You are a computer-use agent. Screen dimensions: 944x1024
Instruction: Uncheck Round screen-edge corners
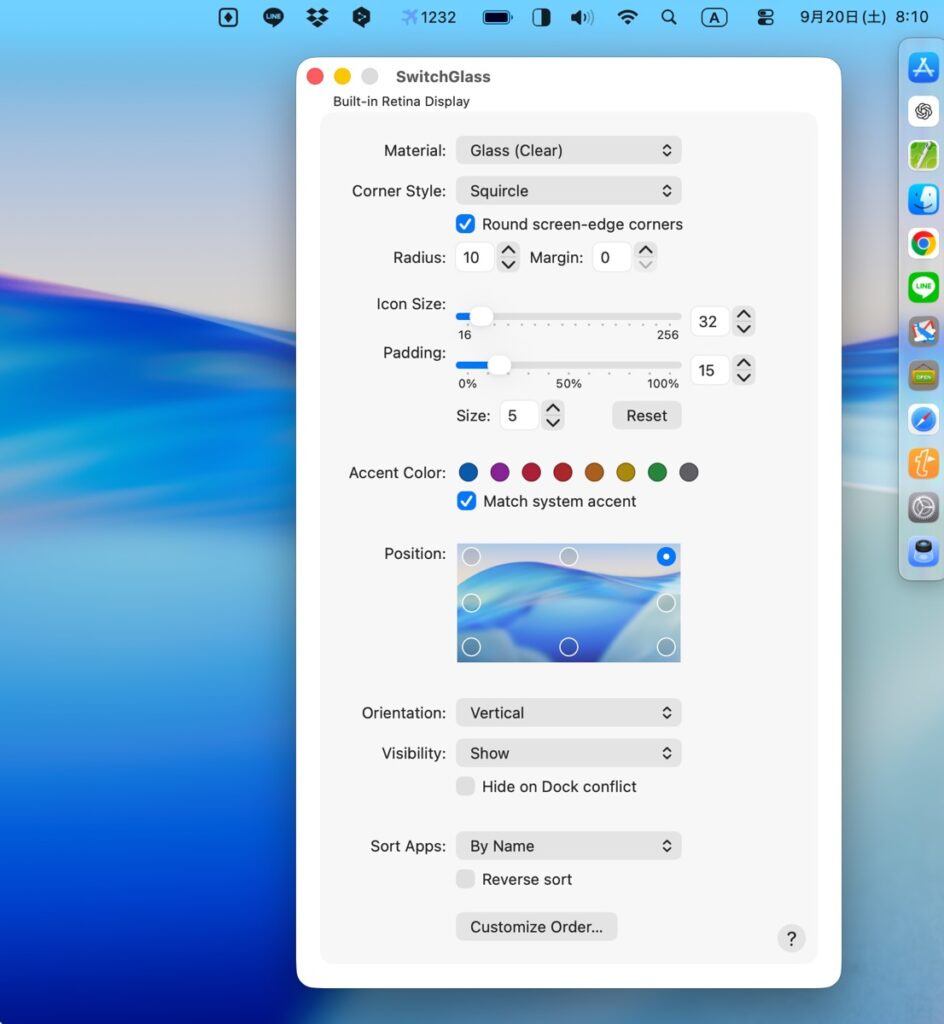(466, 224)
